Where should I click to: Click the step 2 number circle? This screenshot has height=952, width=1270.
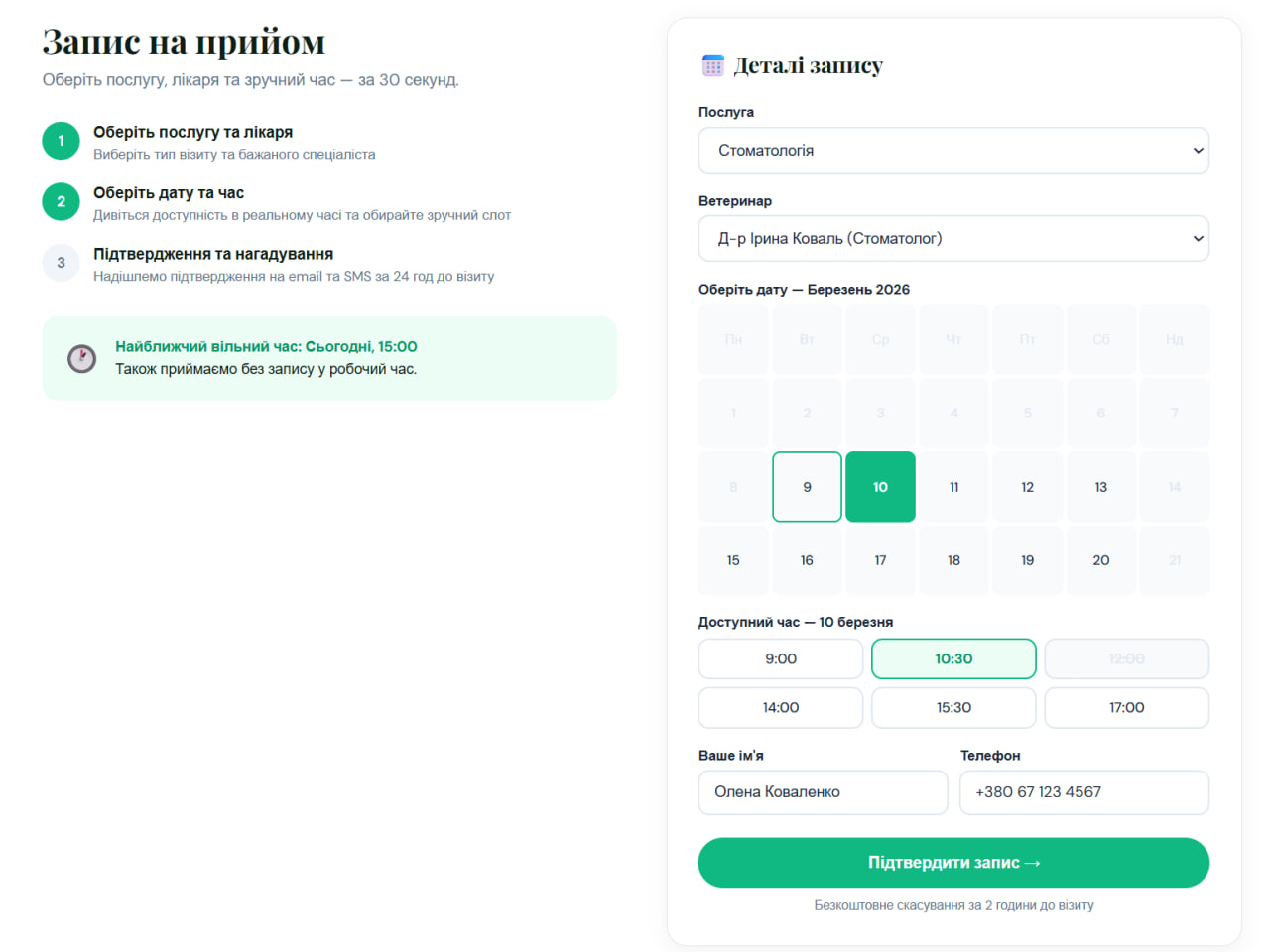[x=61, y=201]
